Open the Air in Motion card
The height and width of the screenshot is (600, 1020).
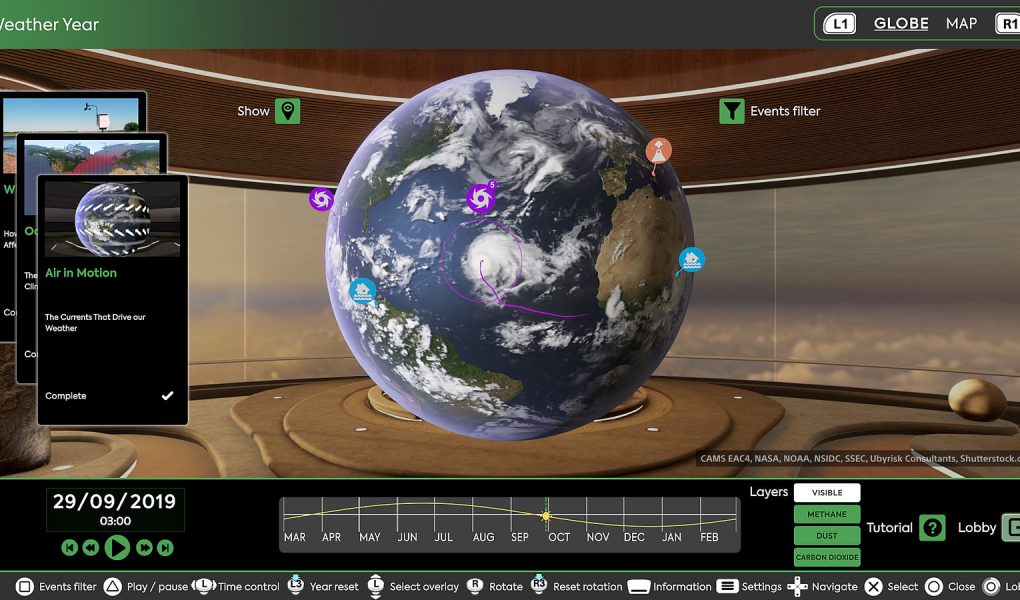pyautogui.click(x=113, y=300)
